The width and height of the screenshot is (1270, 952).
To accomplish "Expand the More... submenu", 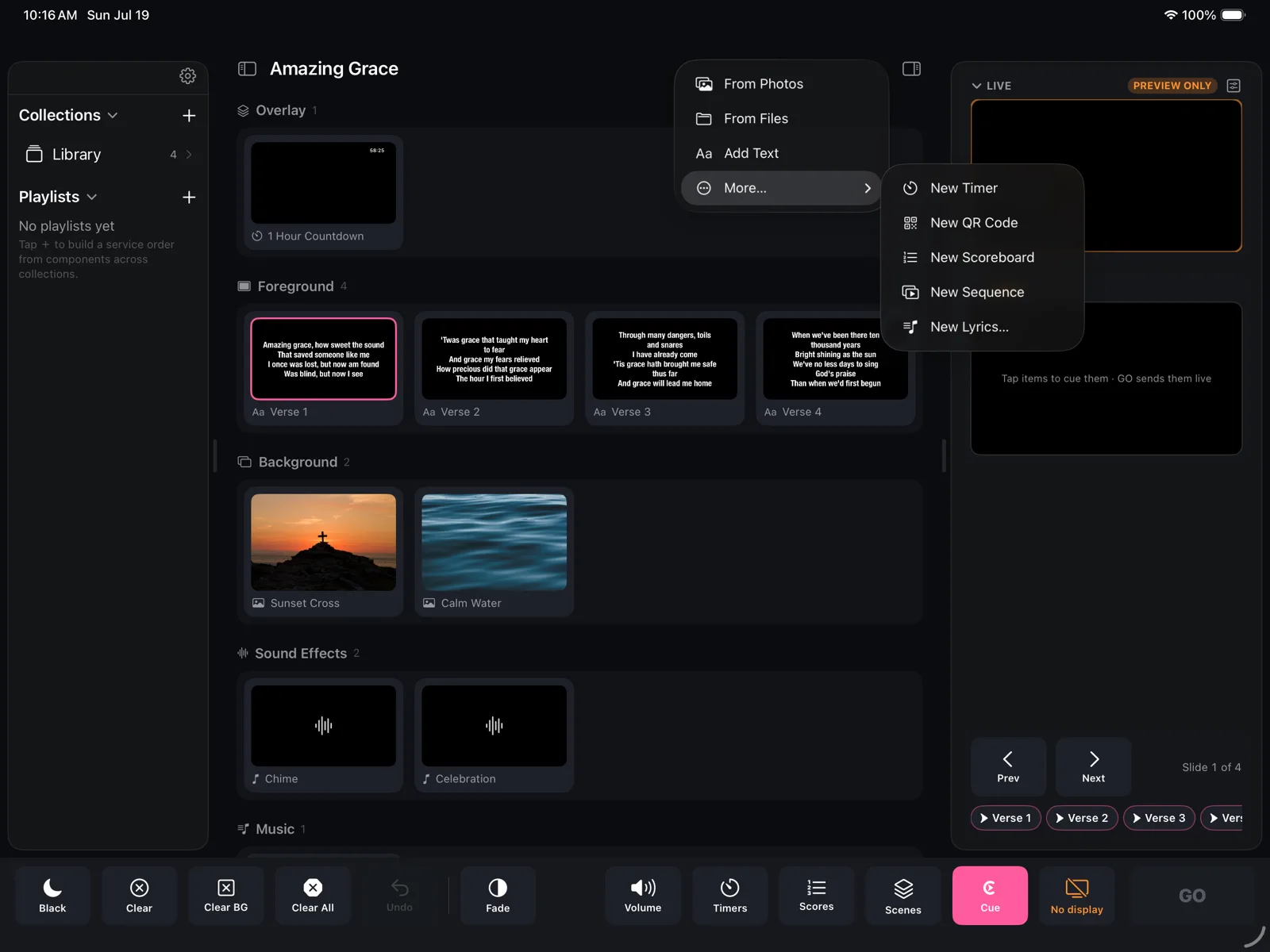I will click(x=782, y=188).
